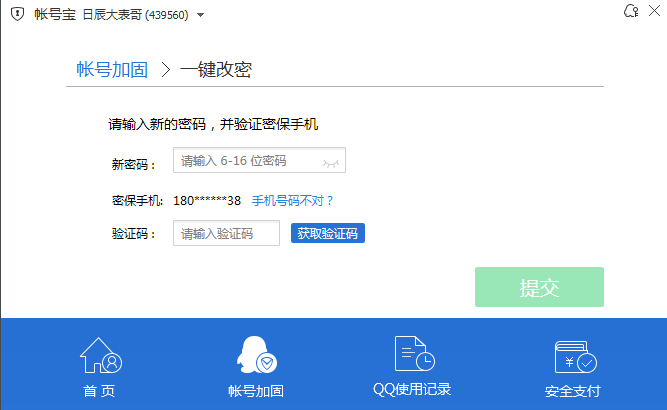The height and width of the screenshot is (410, 667).
Task: Open the 手机号码不对？ link
Action: (292, 201)
